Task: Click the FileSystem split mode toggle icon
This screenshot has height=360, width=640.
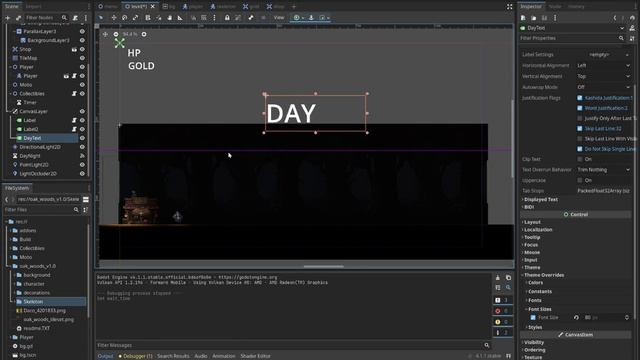Action: tap(86, 199)
